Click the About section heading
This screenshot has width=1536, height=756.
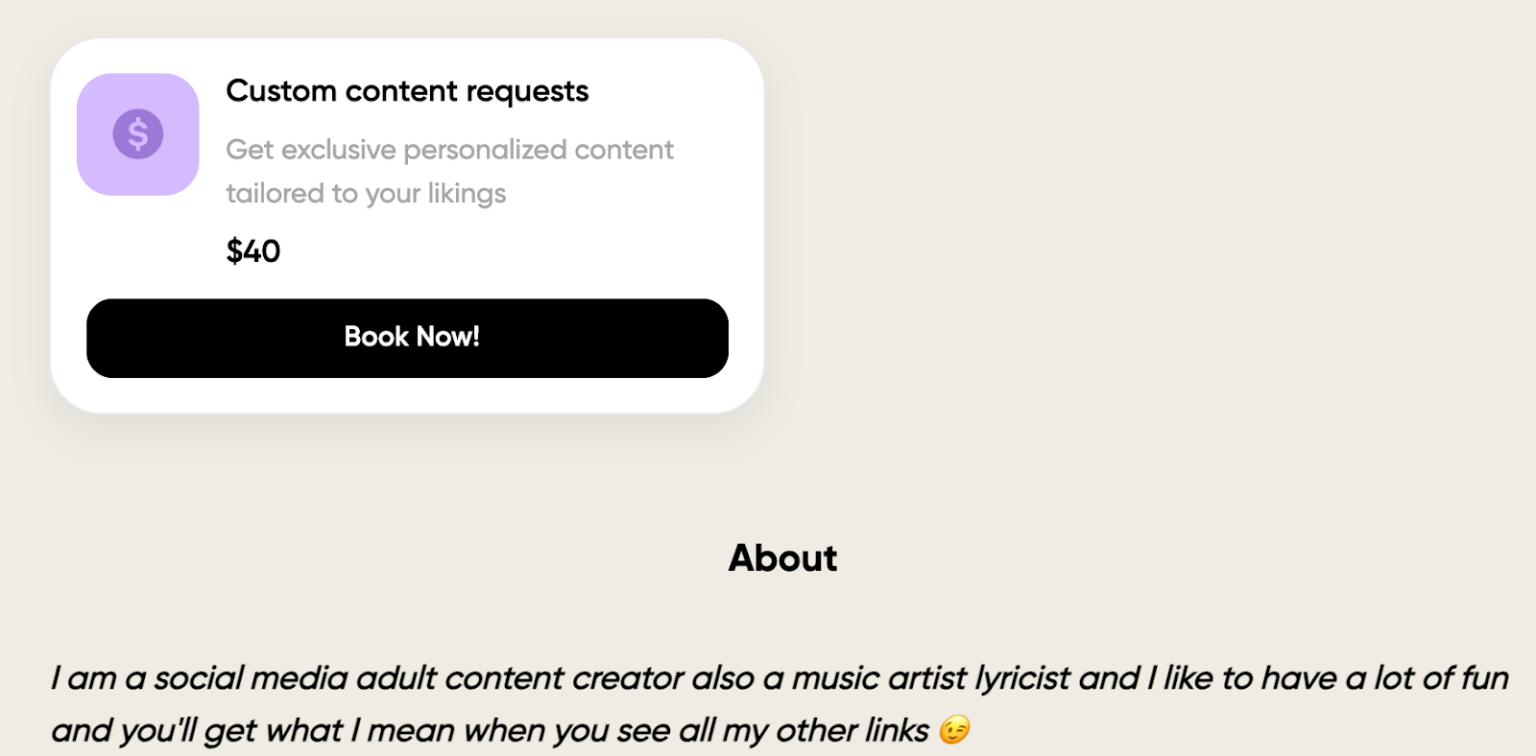pos(782,558)
